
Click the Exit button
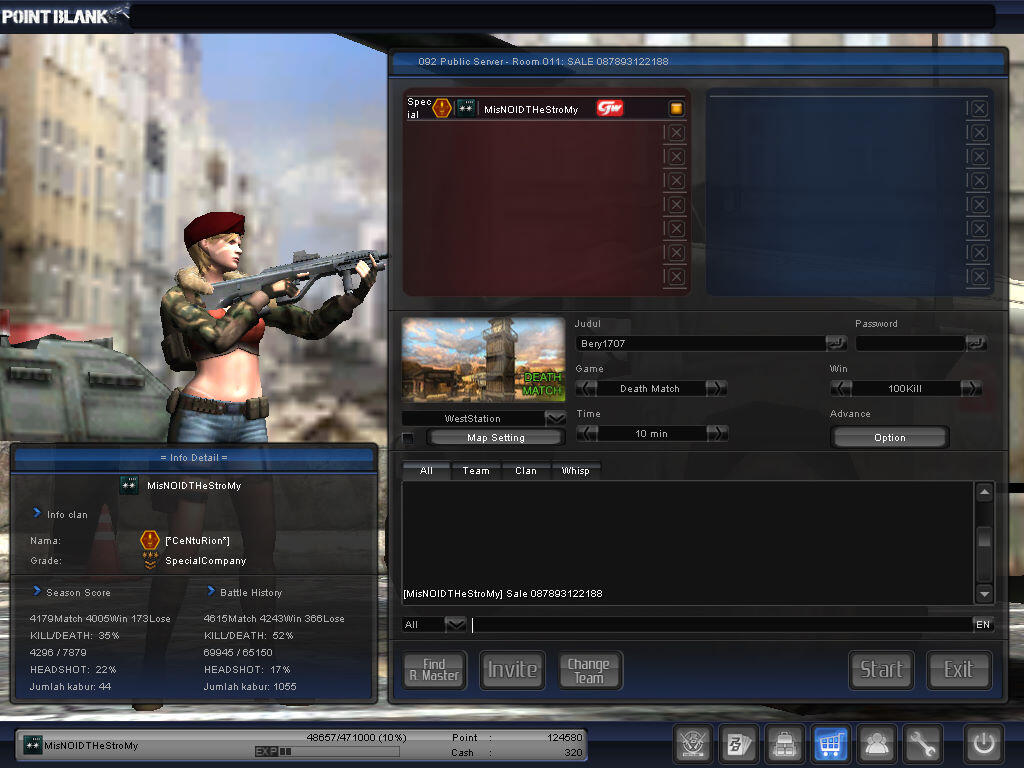pos(959,670)
